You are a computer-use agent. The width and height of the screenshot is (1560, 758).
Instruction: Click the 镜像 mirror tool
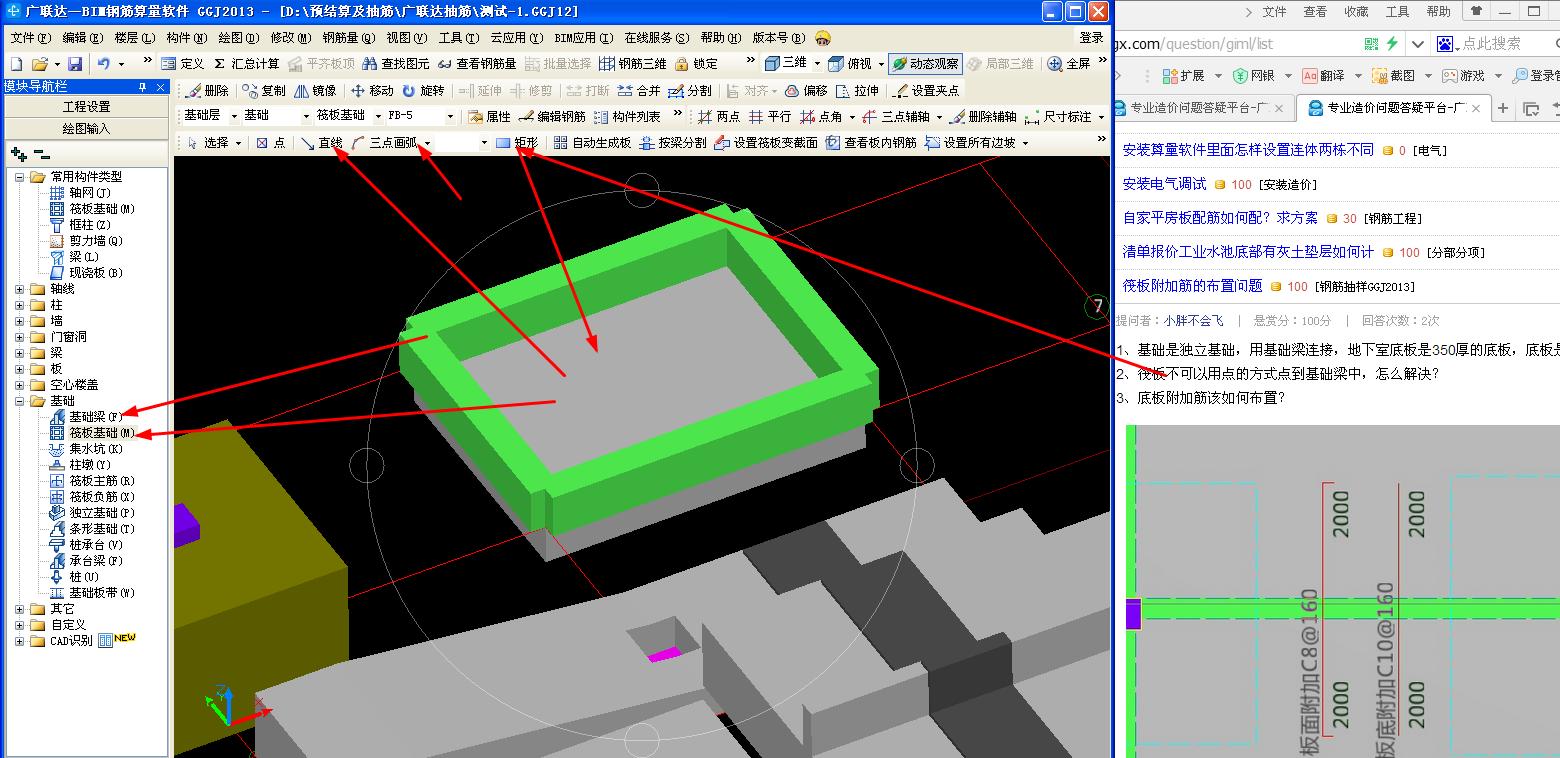[x=316, y=90]
